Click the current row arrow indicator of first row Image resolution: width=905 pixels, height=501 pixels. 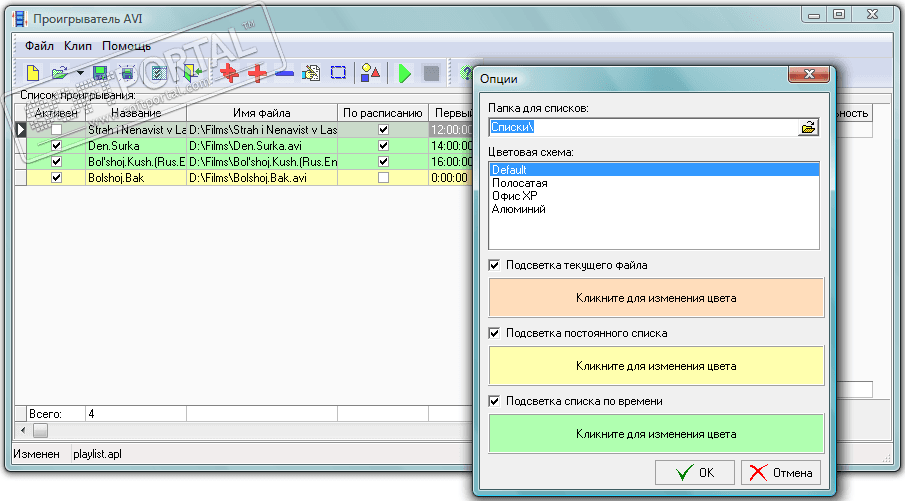(20, 129)
